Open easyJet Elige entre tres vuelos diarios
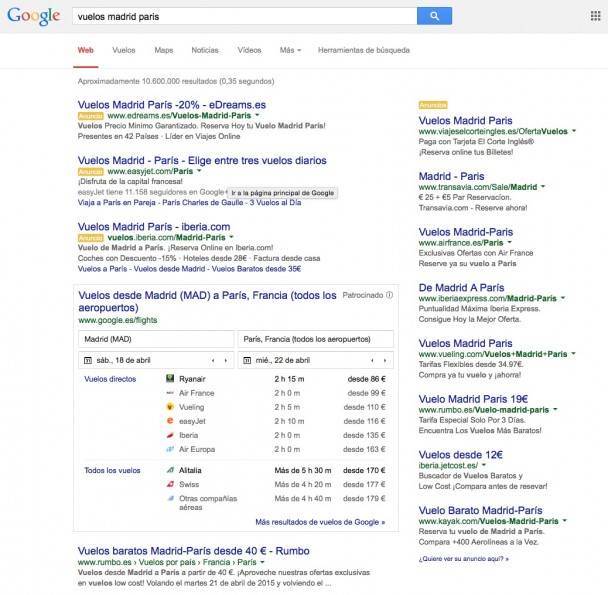608x595 pixels. tap(202, 160)
